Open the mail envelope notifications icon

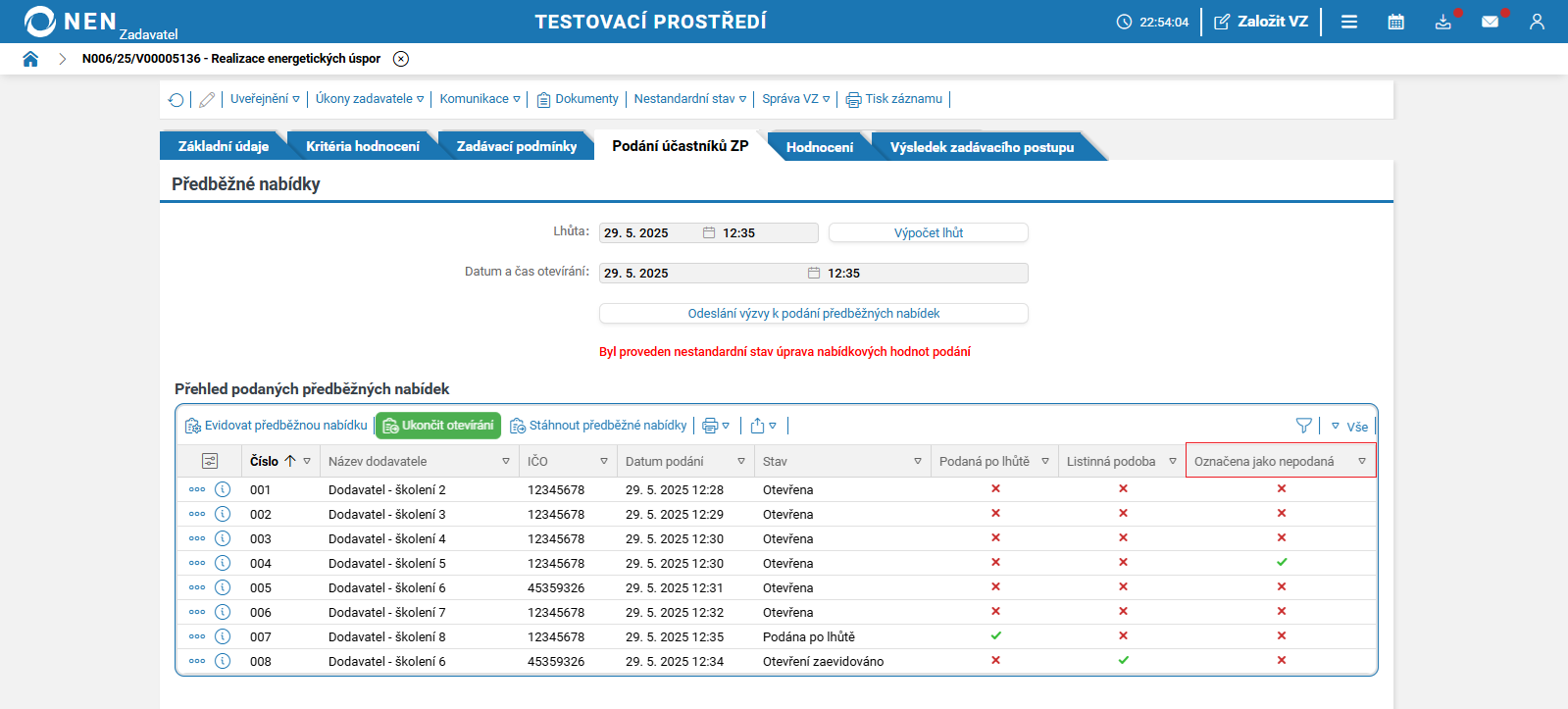[1490, 22]
